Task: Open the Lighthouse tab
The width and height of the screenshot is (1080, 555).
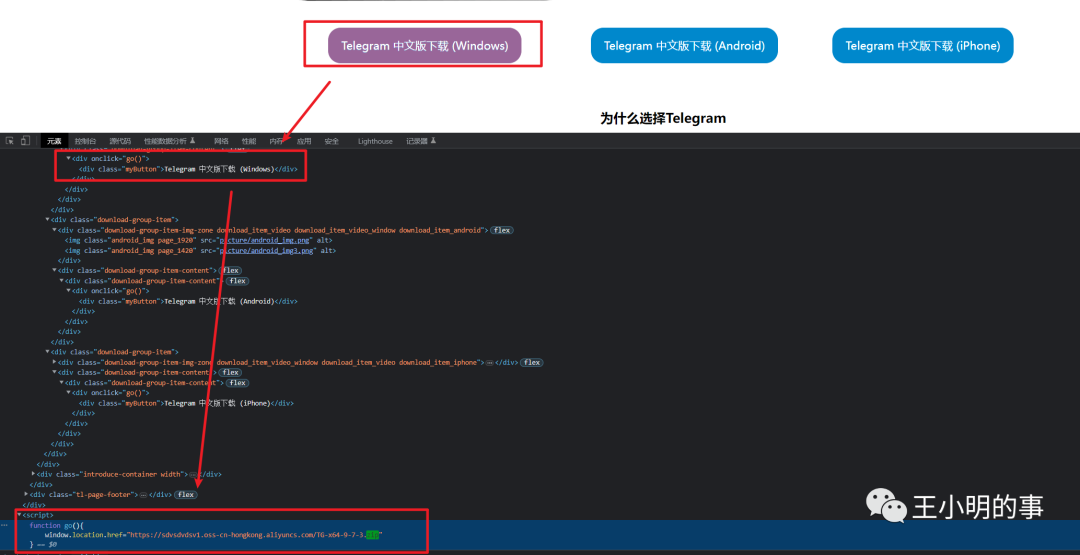Action: point(375,141)
